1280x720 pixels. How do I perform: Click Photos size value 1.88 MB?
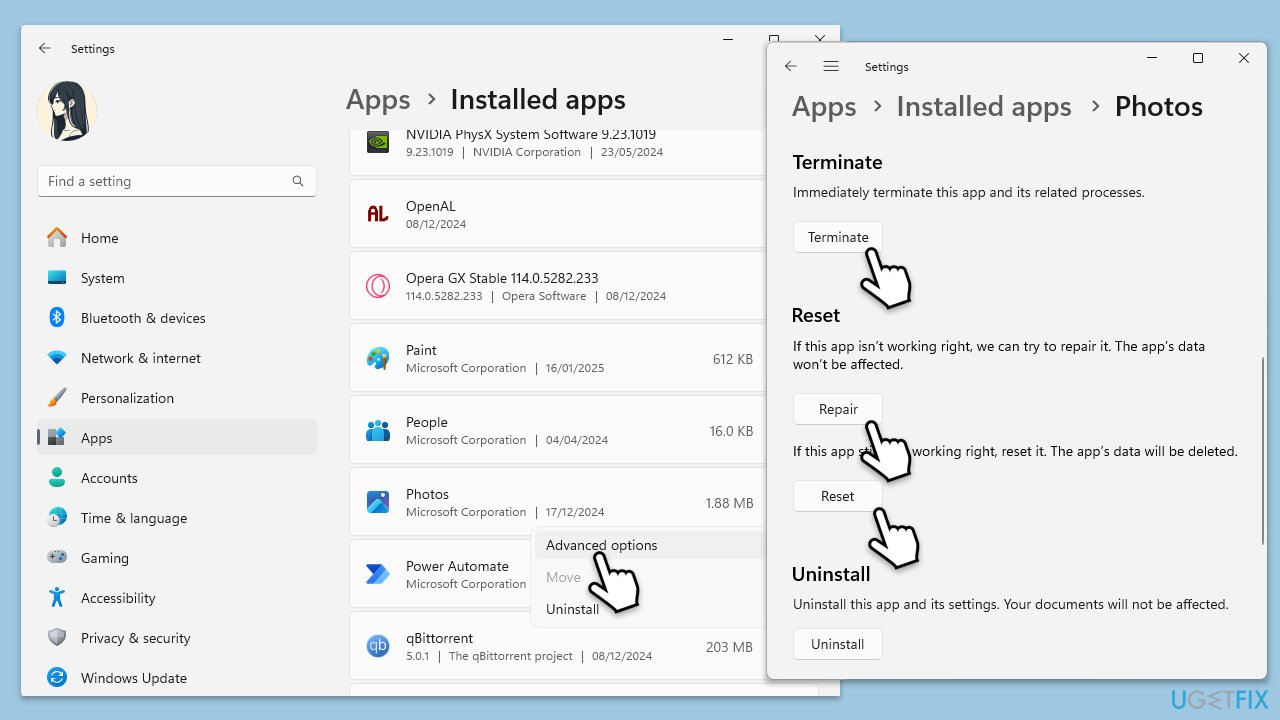click(x=729, y=503)
